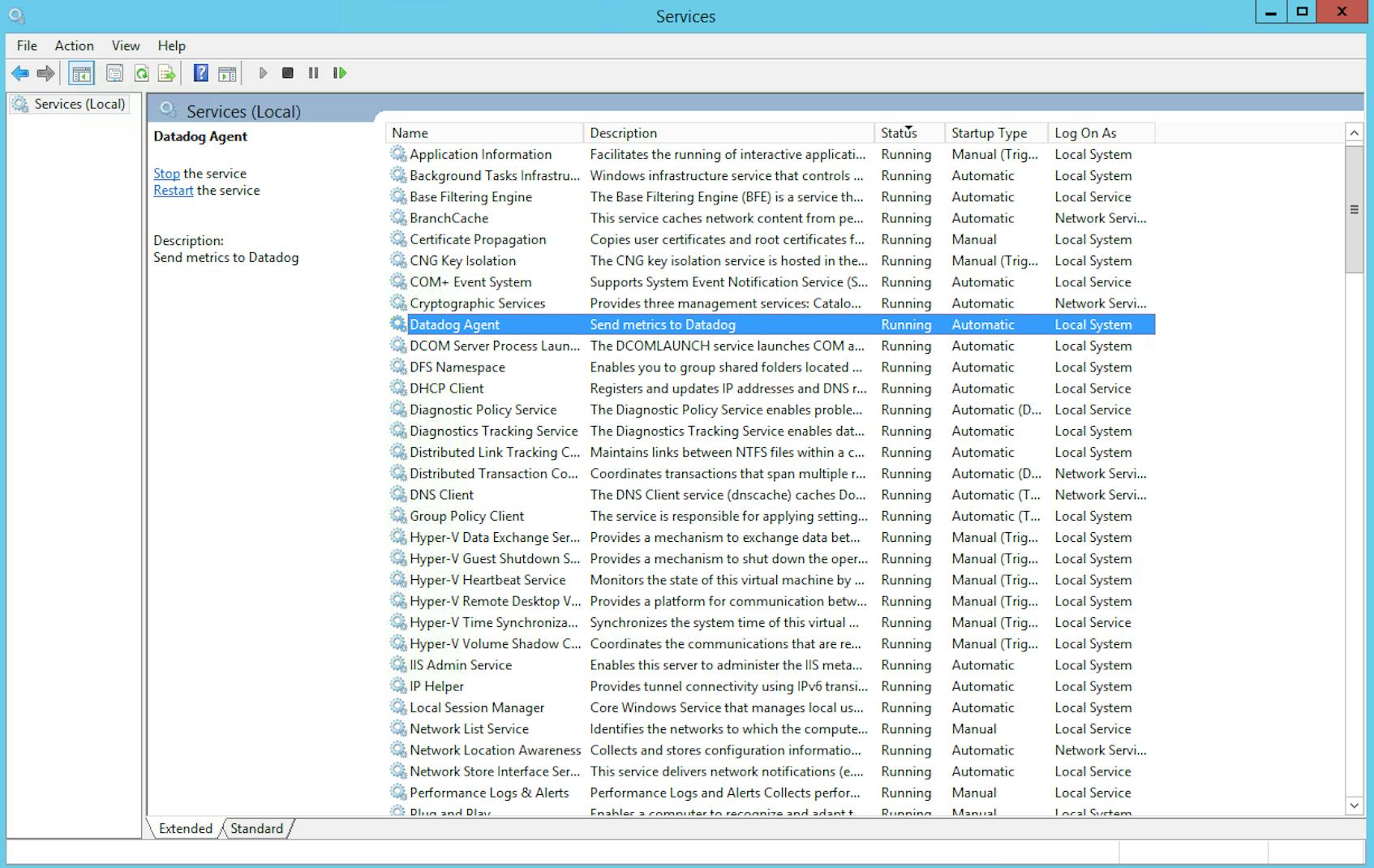Screen dimensions: 1374x868
Task: Open the Action menu
Action: click(x=74, y=45)
